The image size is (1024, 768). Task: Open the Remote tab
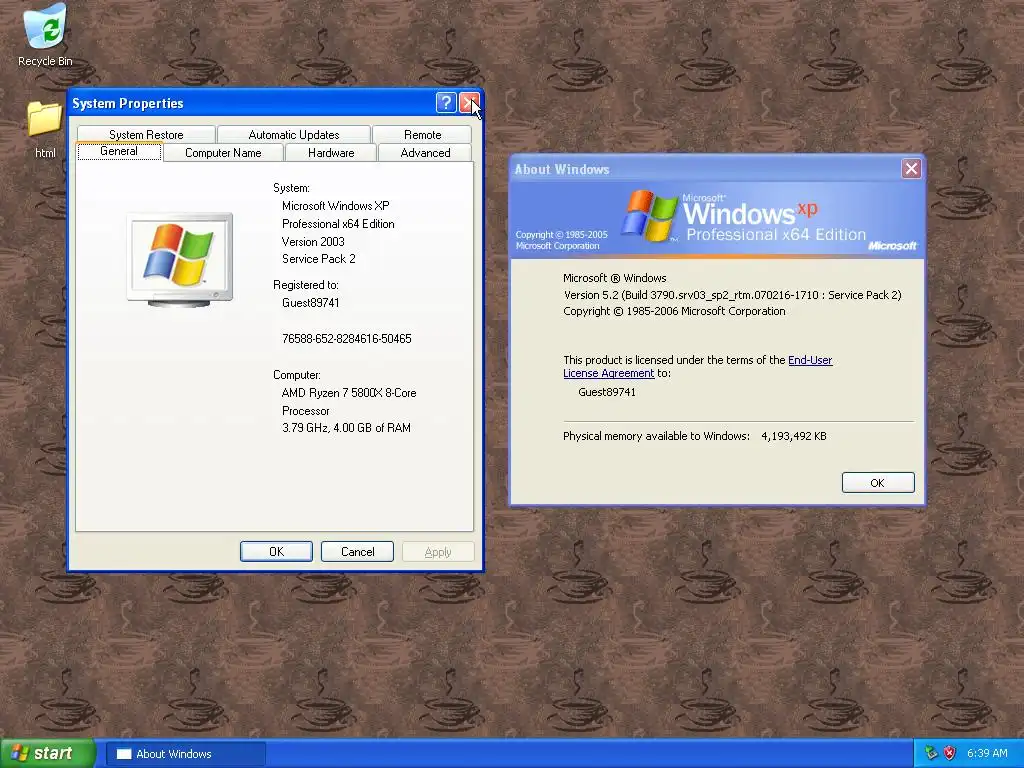tap(423, 134)
